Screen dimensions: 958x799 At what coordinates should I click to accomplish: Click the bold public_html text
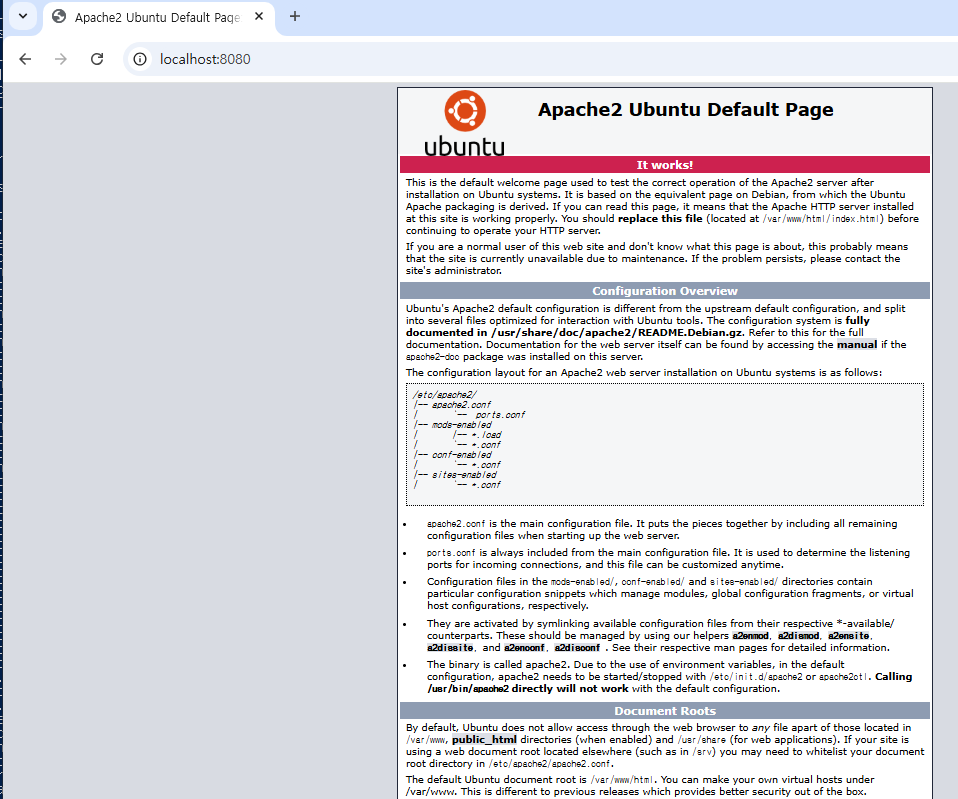484,739
